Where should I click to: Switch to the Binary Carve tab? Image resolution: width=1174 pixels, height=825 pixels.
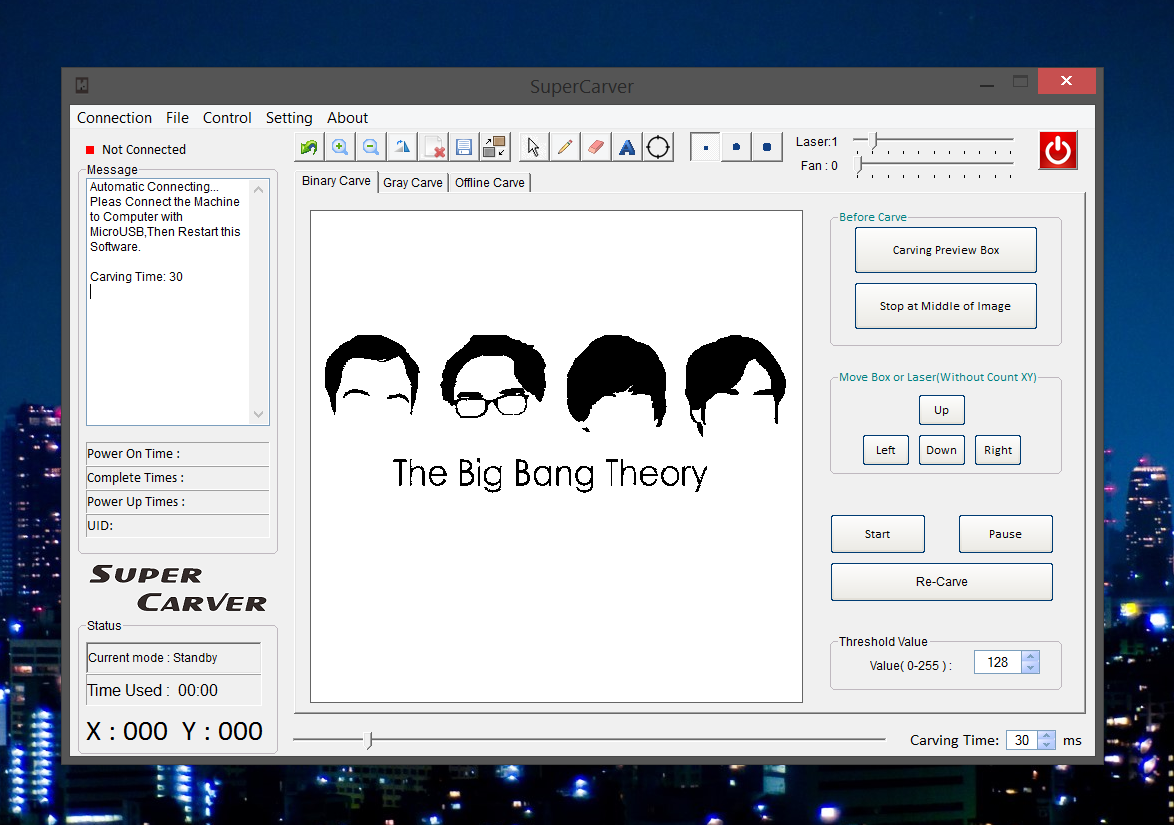coord(336,180)
